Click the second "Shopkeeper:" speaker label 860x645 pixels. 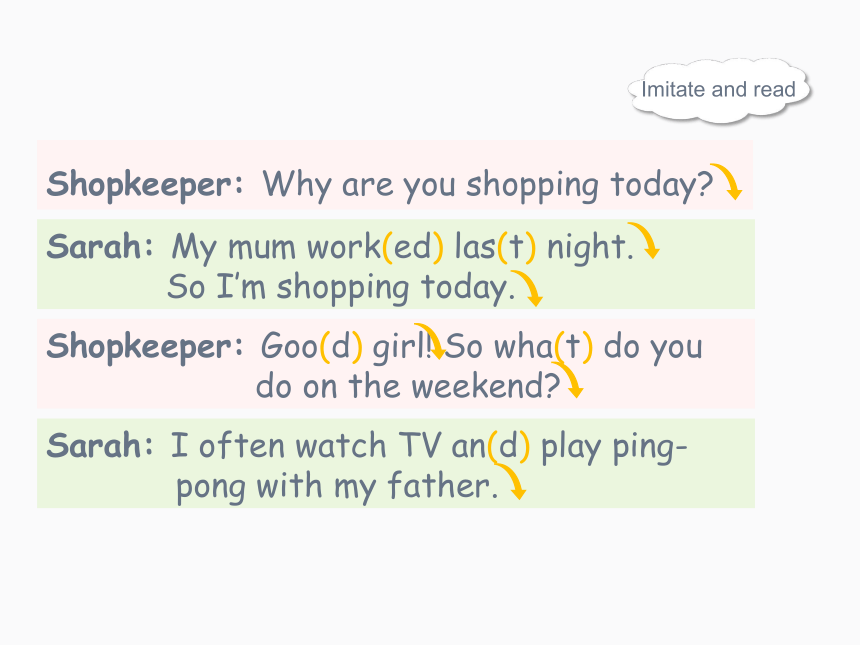pyautogui.click(x=145, y=347)
